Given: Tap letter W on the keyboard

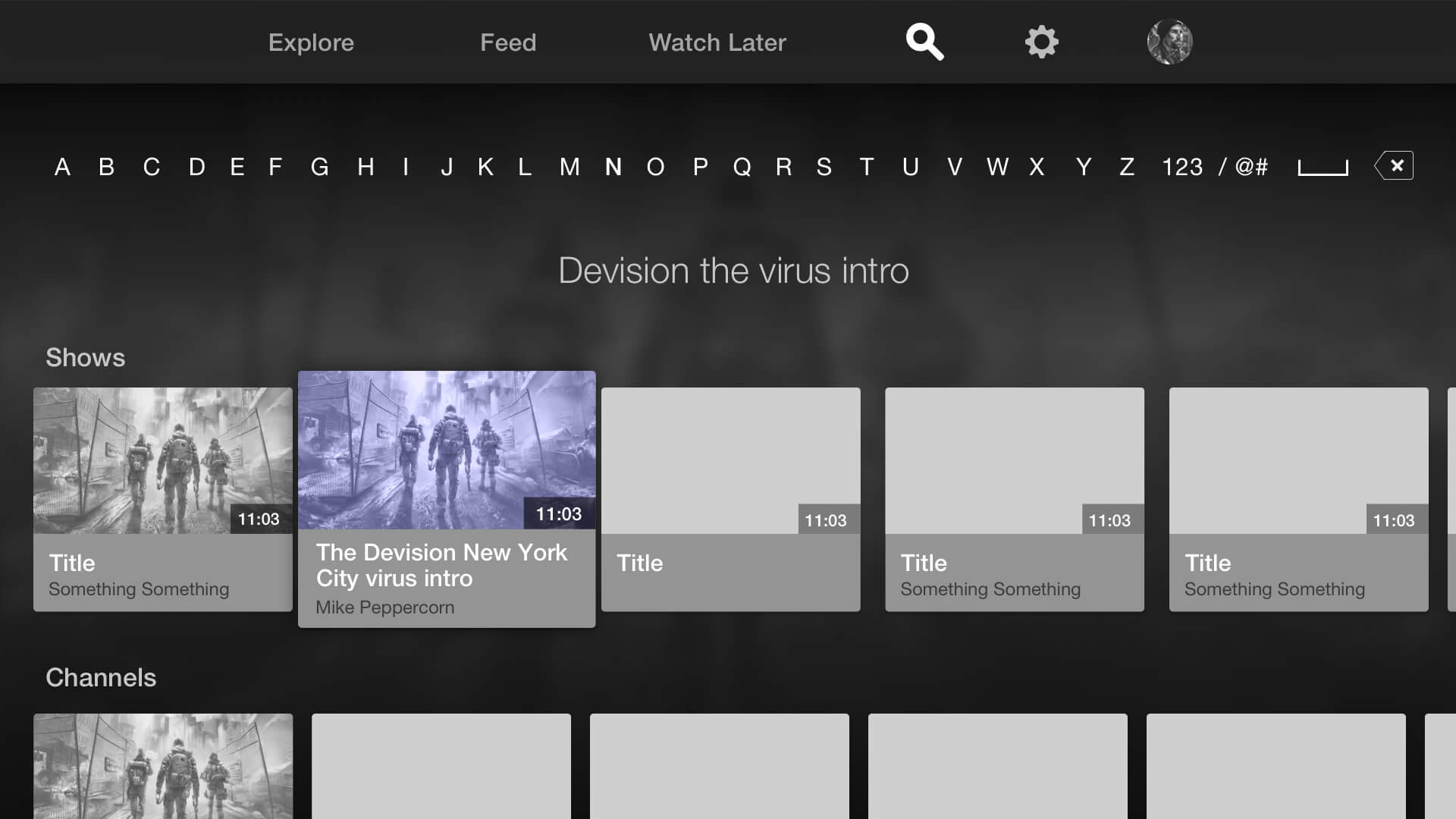Looking at the screenshot, I should [997, 167].
